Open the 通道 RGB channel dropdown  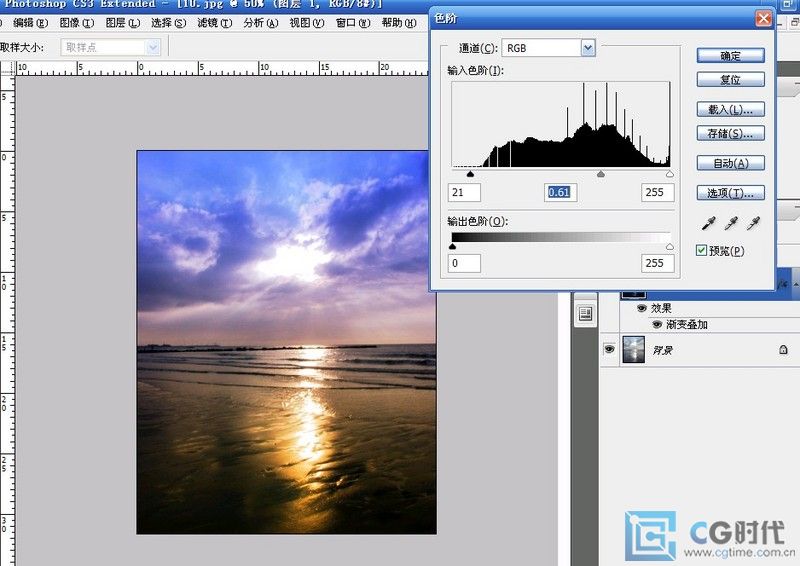point(587,47)
